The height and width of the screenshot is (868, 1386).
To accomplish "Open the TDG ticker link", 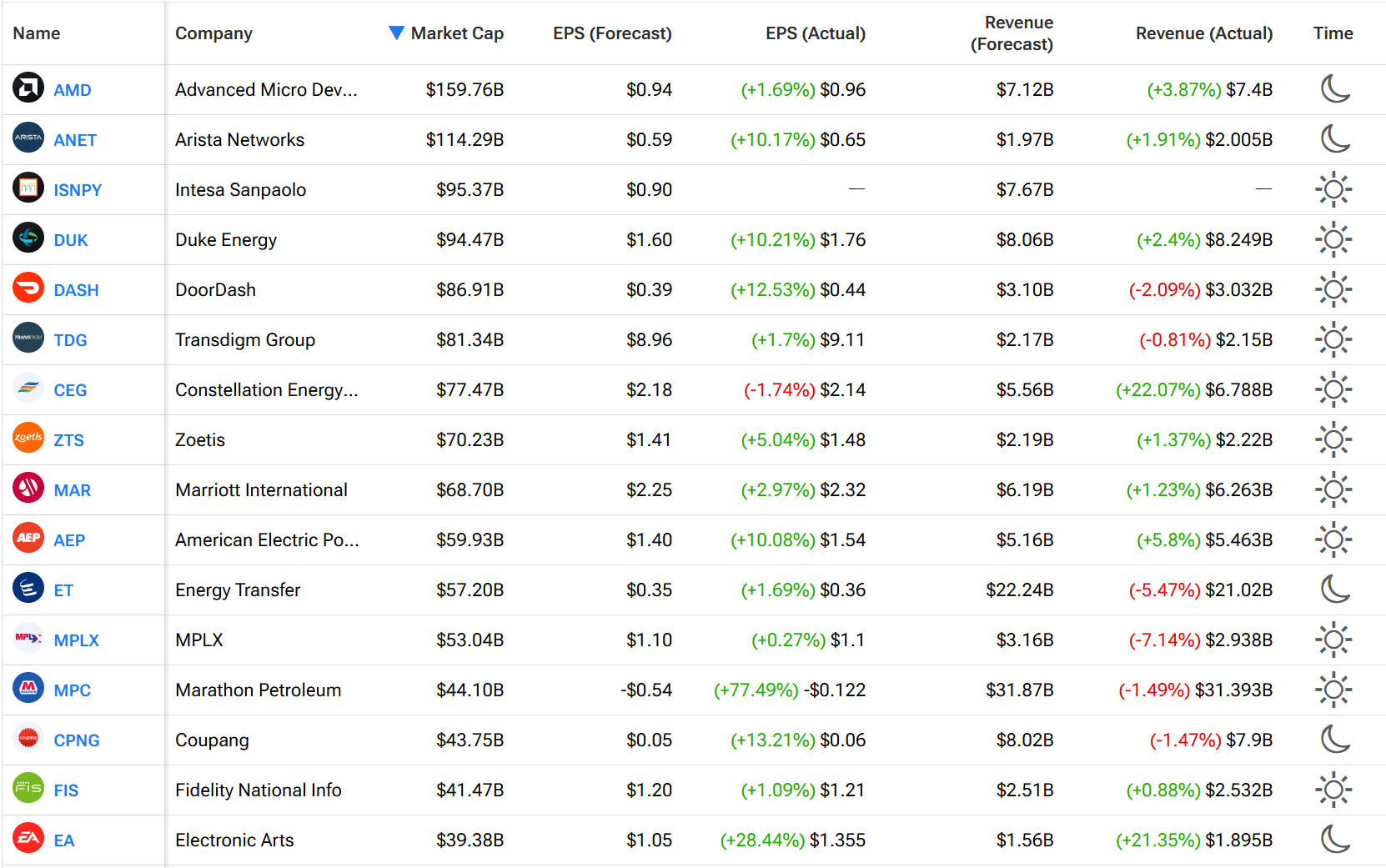I will [70, 340].
